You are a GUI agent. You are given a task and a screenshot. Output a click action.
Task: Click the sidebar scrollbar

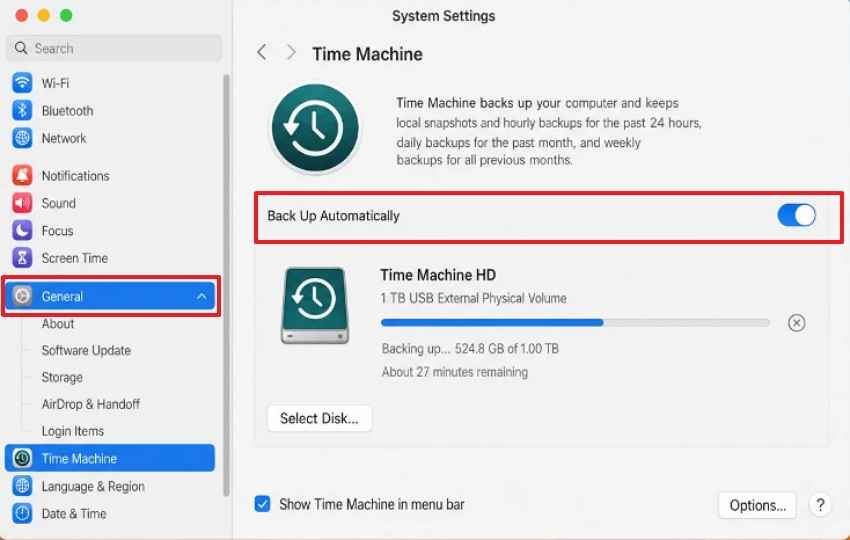coord(226,285)
